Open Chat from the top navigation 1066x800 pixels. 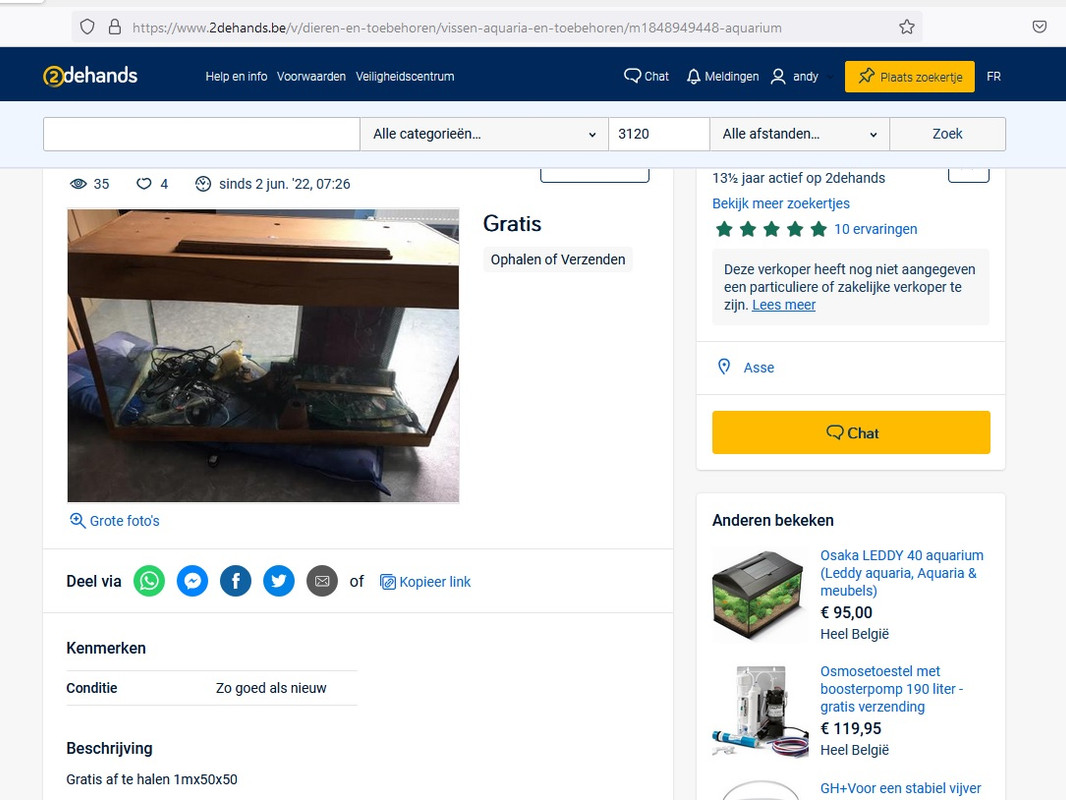coord(646,76)
